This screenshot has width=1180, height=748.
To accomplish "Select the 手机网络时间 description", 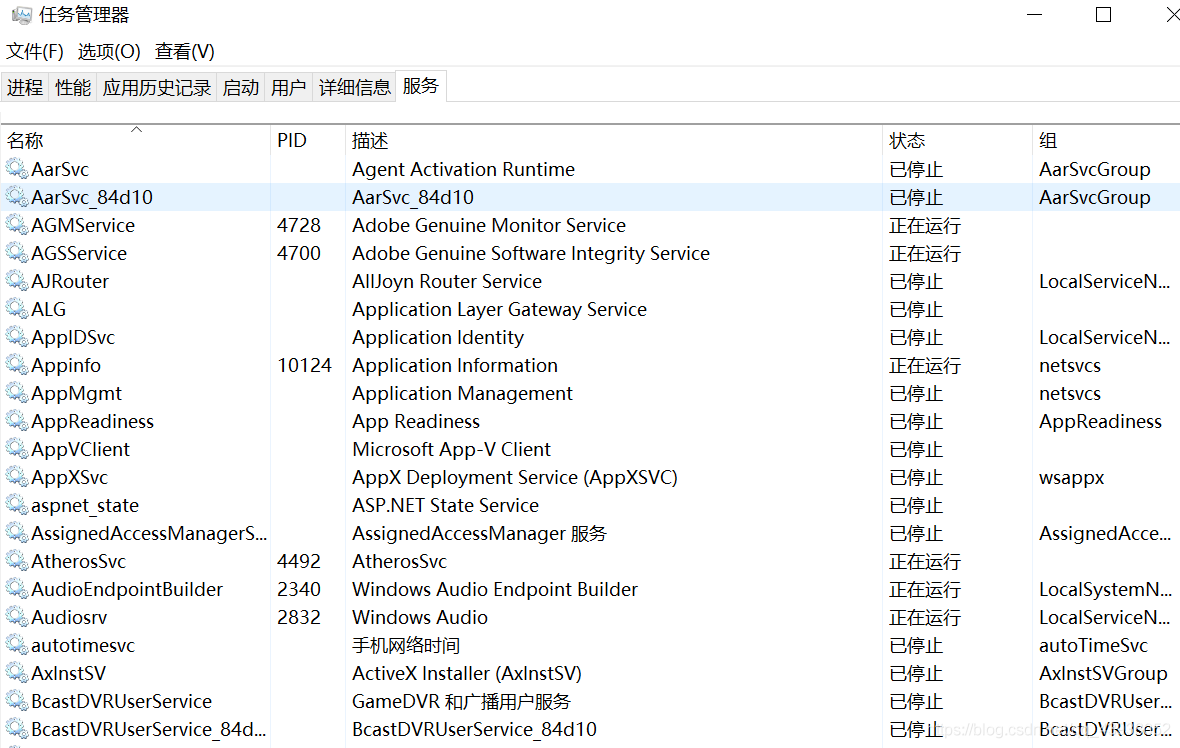I will [x=406, y=645].
